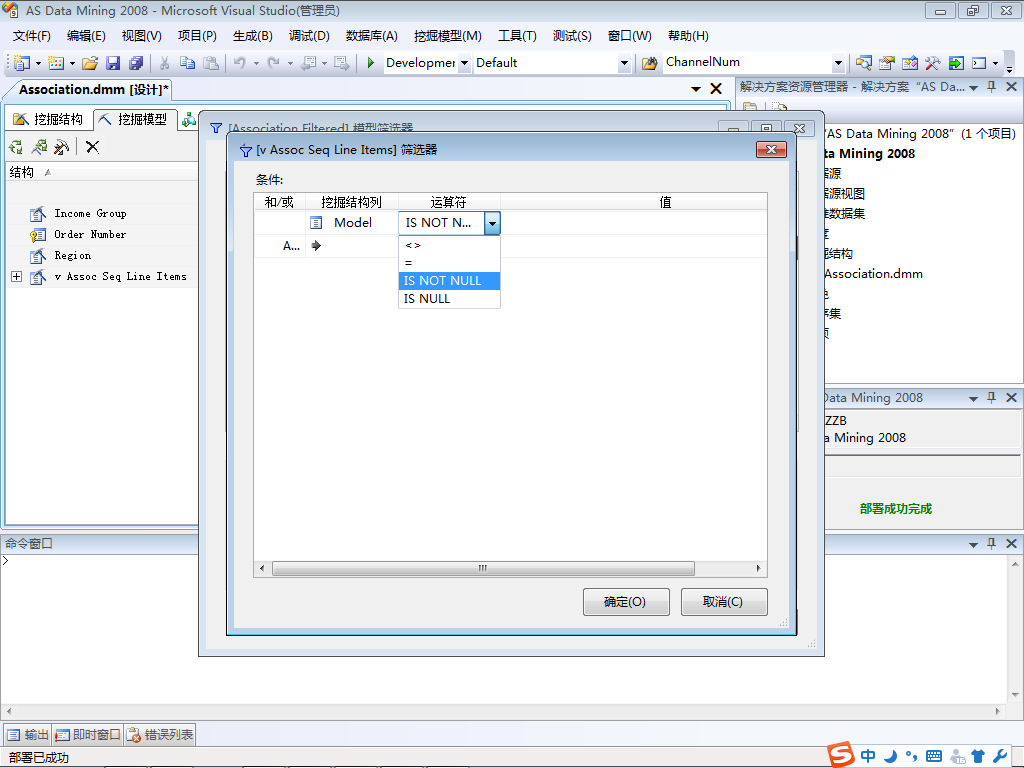This screenshot has height=768, width=1024.
Task: Save the file with the Save icon
Action: pos(113,63)
